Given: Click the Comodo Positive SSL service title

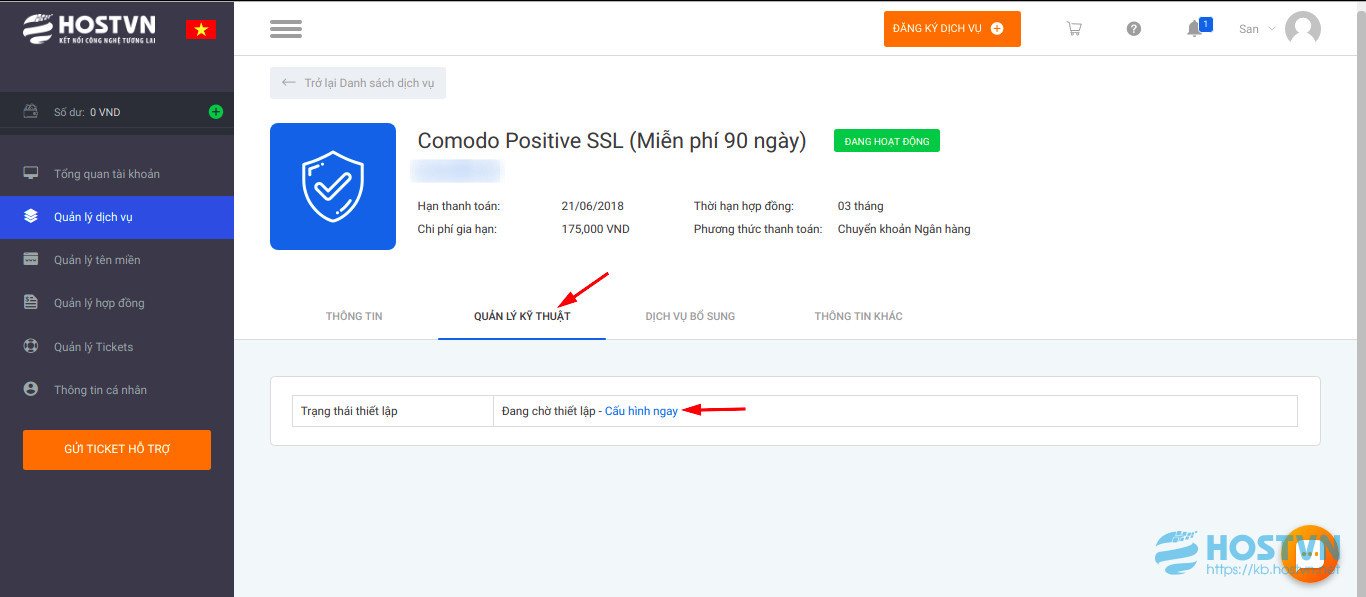Looking at the screenshot, I should 612,141.
